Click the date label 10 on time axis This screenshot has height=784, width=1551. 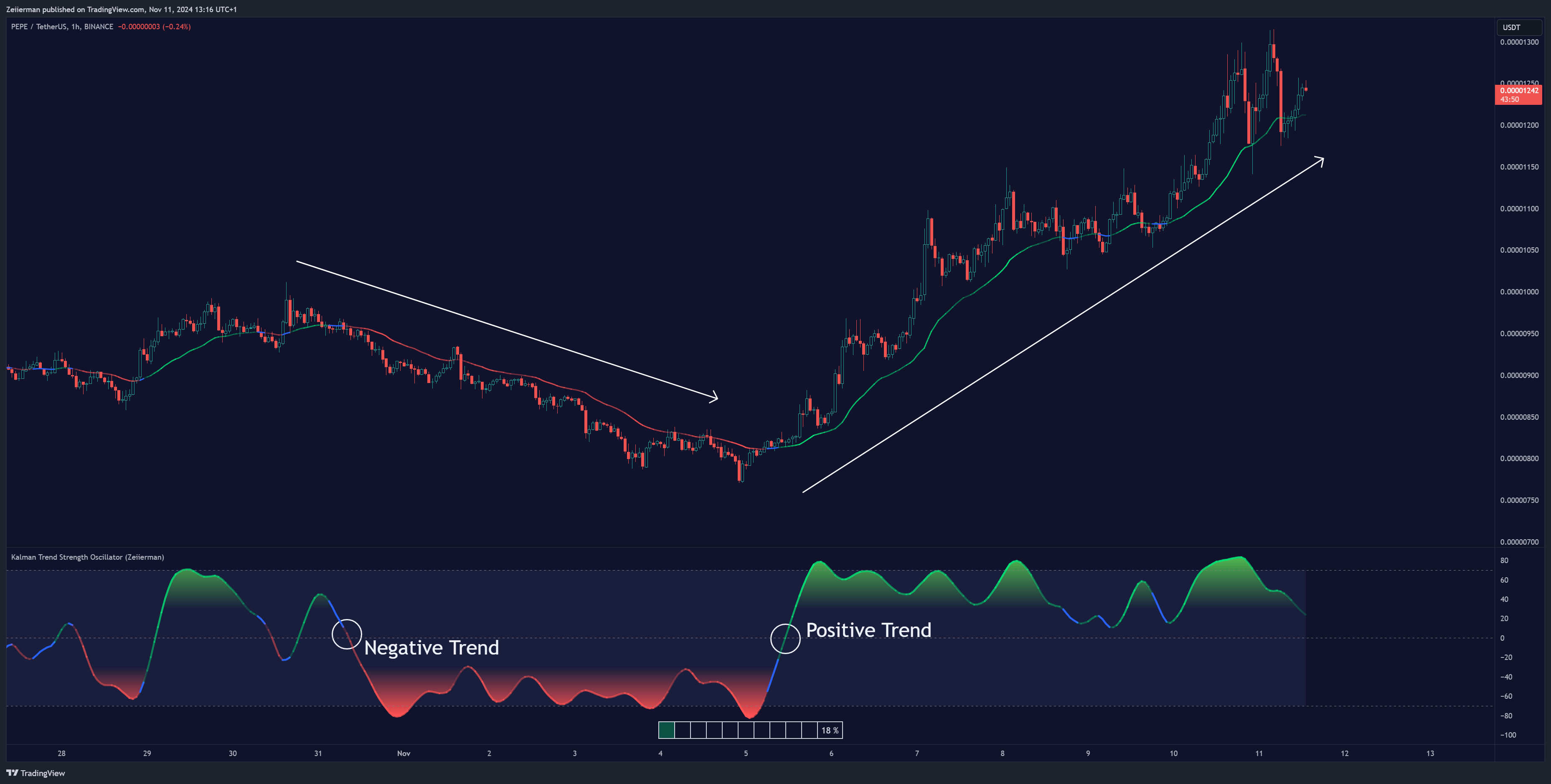pyautogui.click(x=1173, y=753)
